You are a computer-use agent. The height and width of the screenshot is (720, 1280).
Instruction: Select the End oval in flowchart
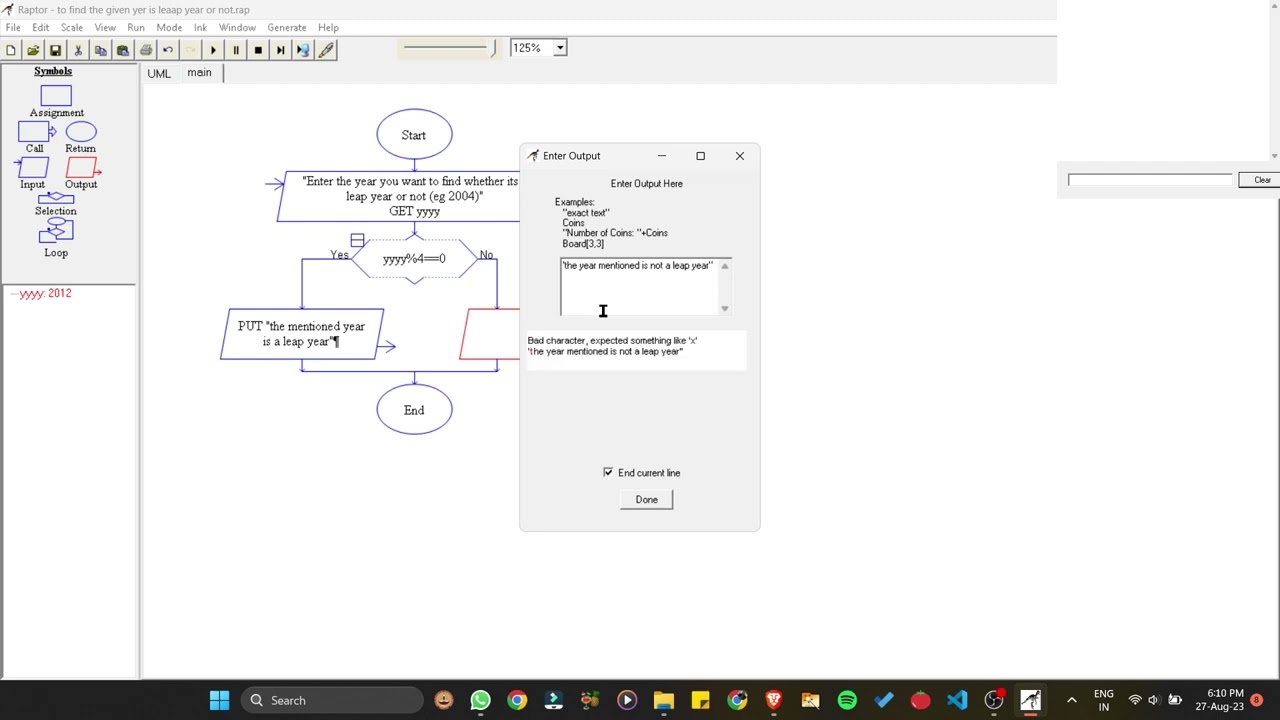(x=414, y=410)
